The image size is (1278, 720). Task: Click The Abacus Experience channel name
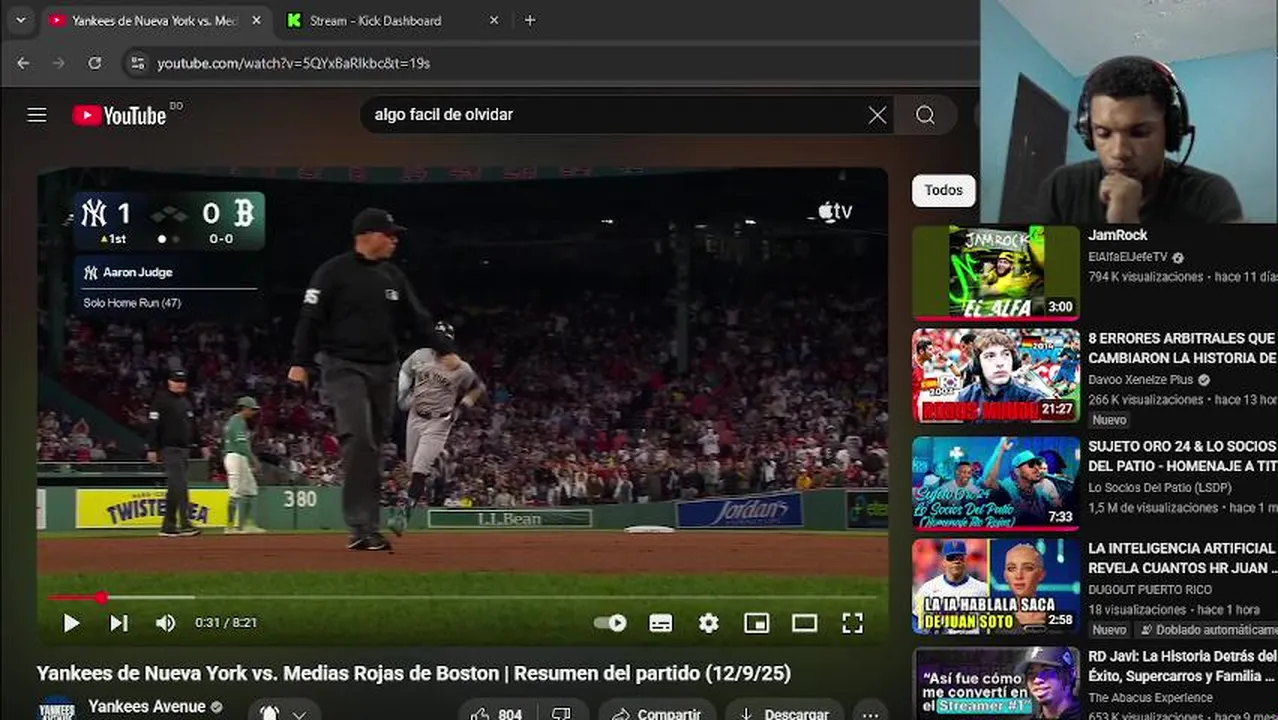pyautogui.click(x=1150, y=698)
